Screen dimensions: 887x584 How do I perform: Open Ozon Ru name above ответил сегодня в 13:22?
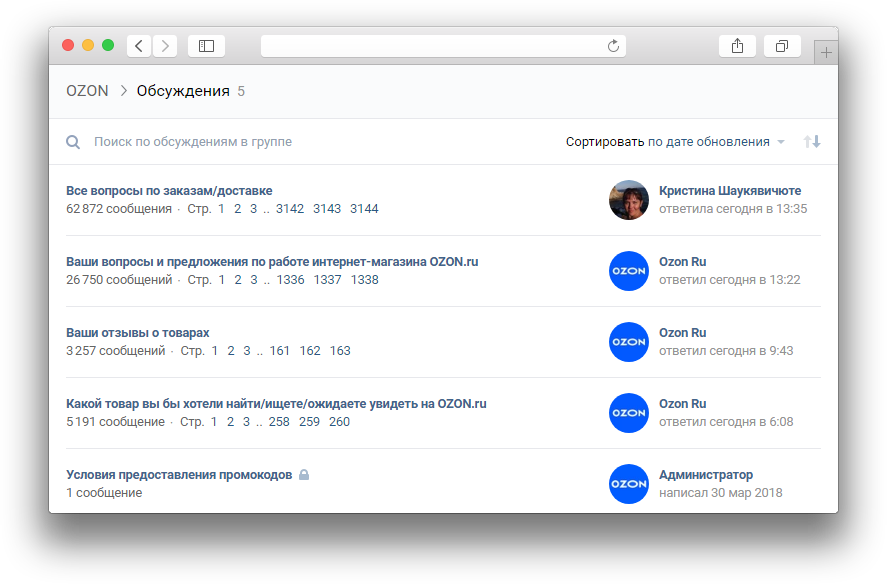[682, 261]
